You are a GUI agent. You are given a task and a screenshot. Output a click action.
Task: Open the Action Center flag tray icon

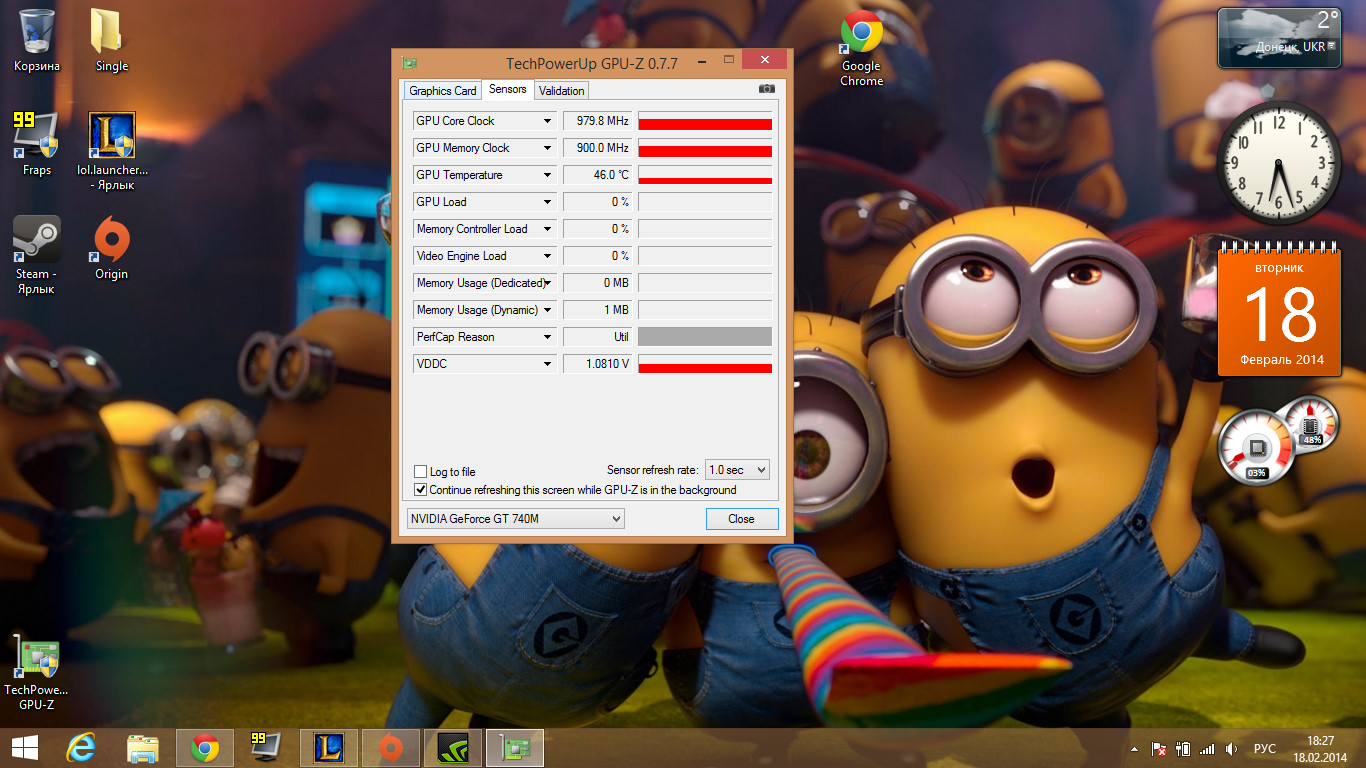point(1159,749)
